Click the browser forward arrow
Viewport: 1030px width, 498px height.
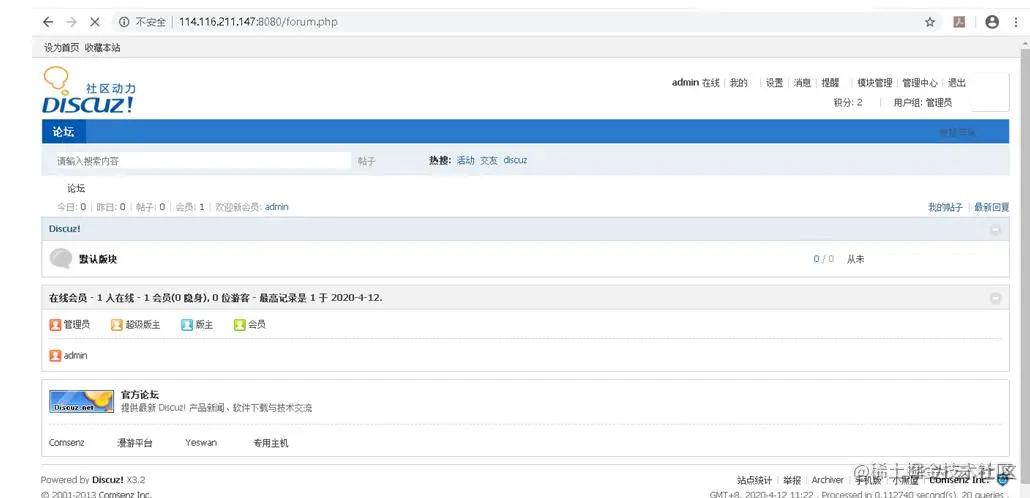(71, 22)
